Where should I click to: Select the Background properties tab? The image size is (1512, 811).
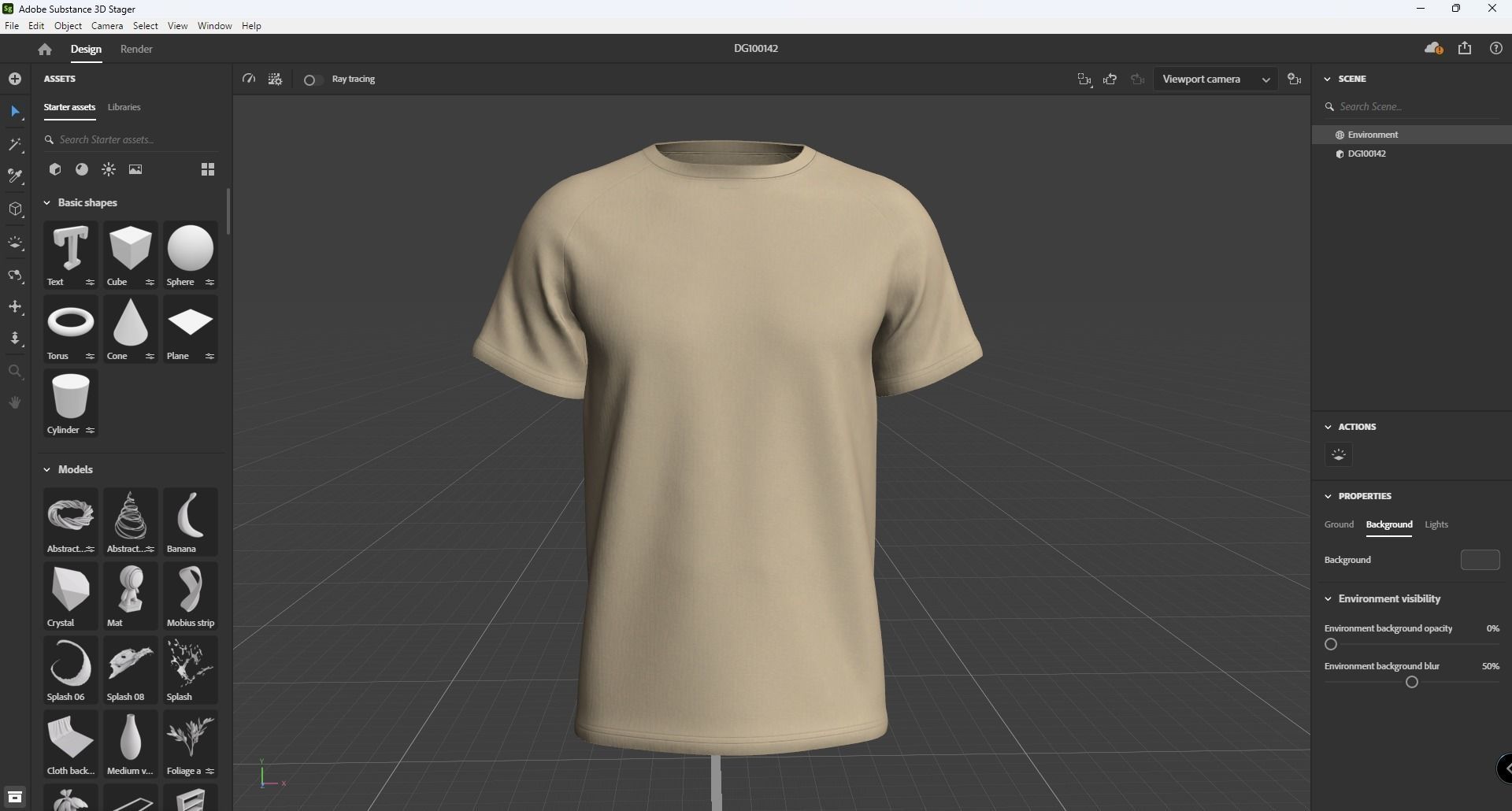(x=1389, y=524)
